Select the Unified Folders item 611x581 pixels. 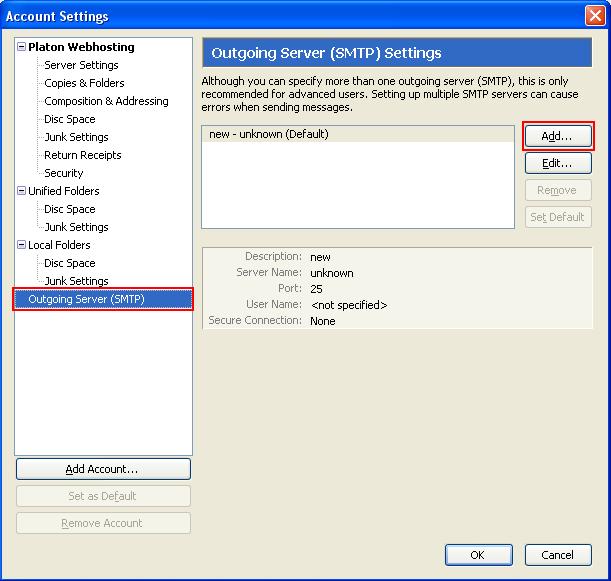(64, 191)
